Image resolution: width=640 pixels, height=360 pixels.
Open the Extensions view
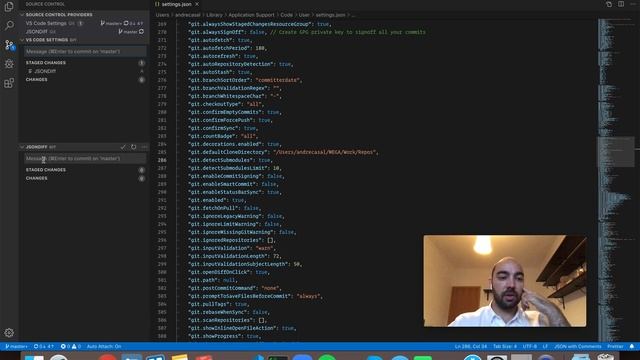(9, 83)
